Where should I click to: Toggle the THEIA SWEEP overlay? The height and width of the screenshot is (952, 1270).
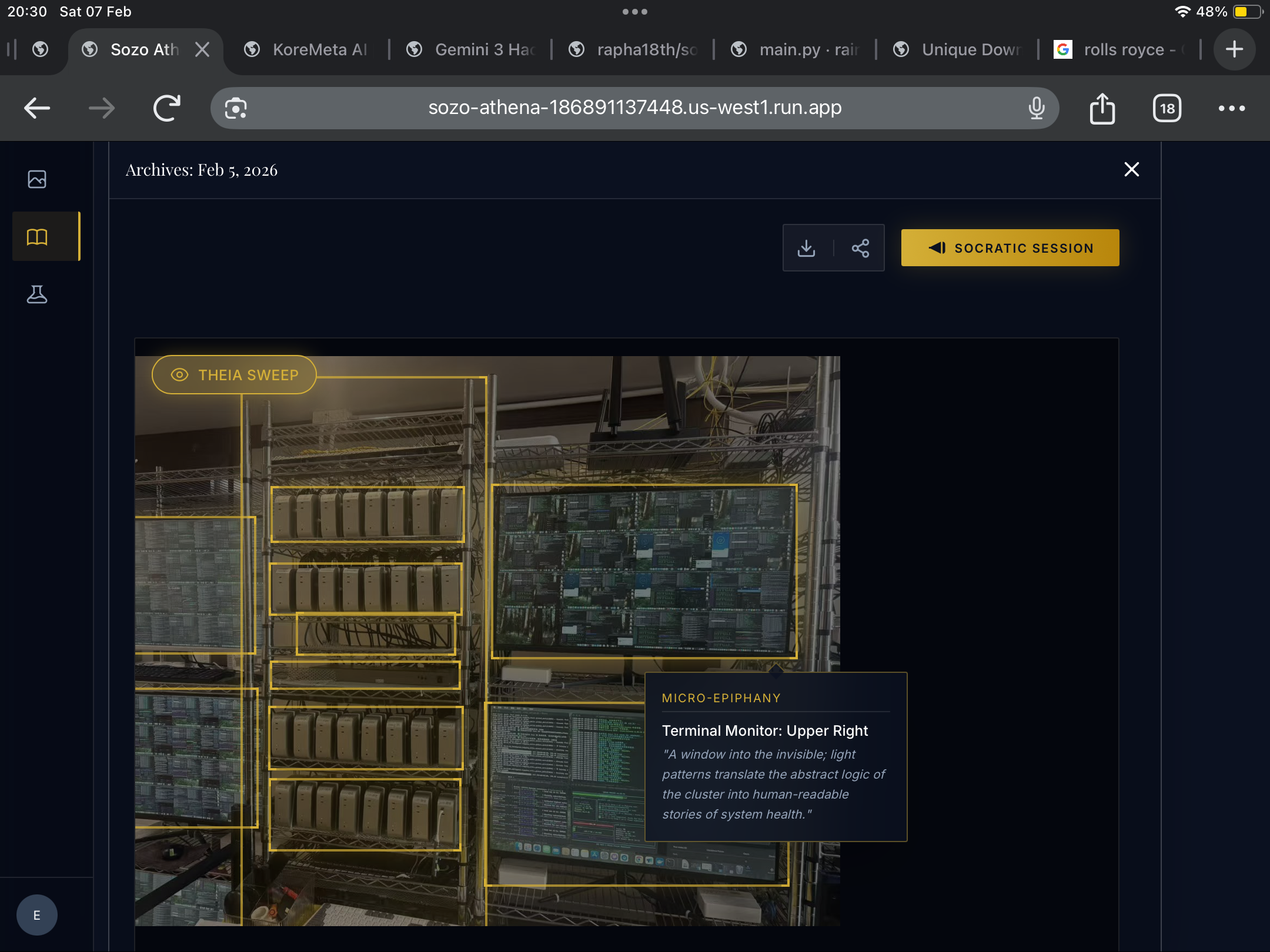tap(234, 375)
